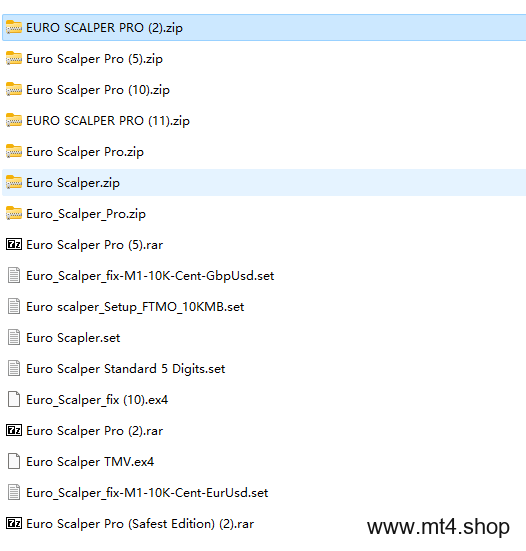The height and width of the screenshot is (551, 526).
Task: Select file name Euro Scalper Pro.zip
Action: (x=85, y=152)
